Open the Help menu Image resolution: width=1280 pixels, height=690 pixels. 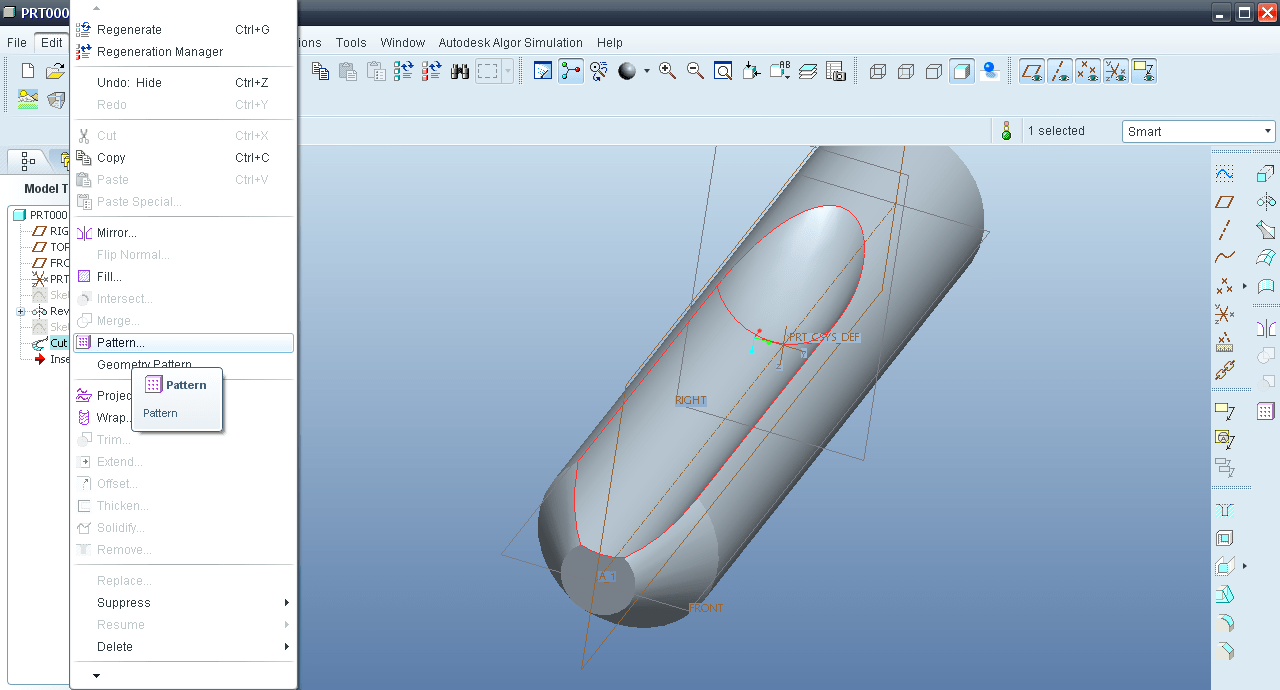610,43
